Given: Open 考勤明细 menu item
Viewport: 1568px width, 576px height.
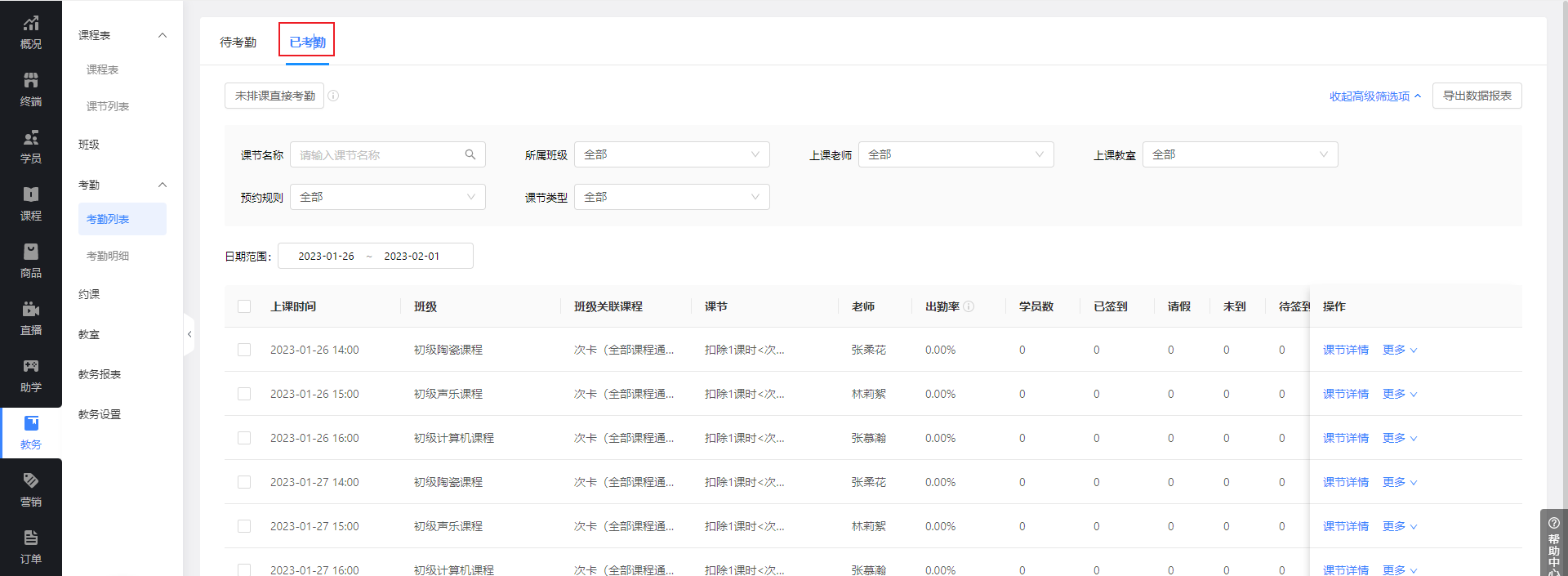Looking at the screenshot, I should coord(108,256).
